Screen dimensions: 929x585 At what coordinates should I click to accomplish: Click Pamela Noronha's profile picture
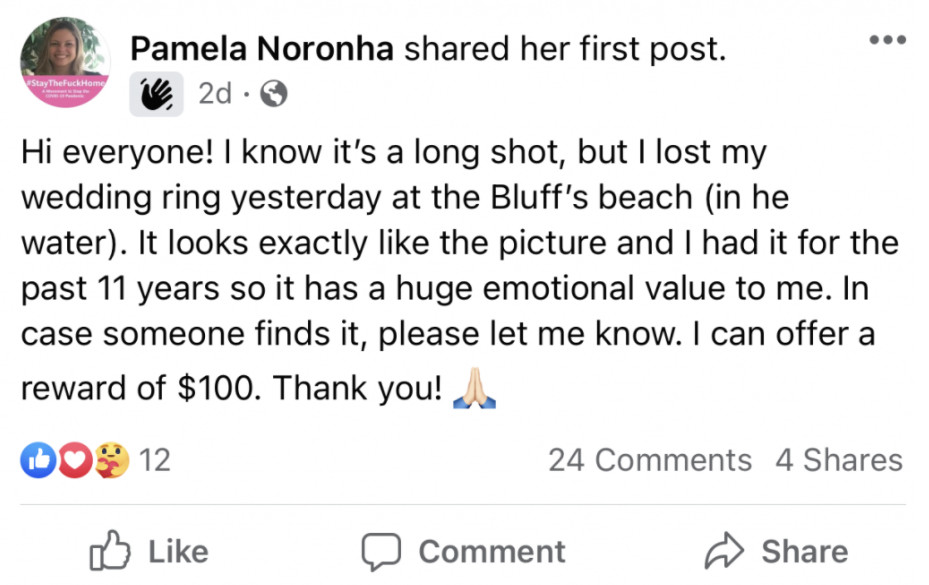pos(66,62)
